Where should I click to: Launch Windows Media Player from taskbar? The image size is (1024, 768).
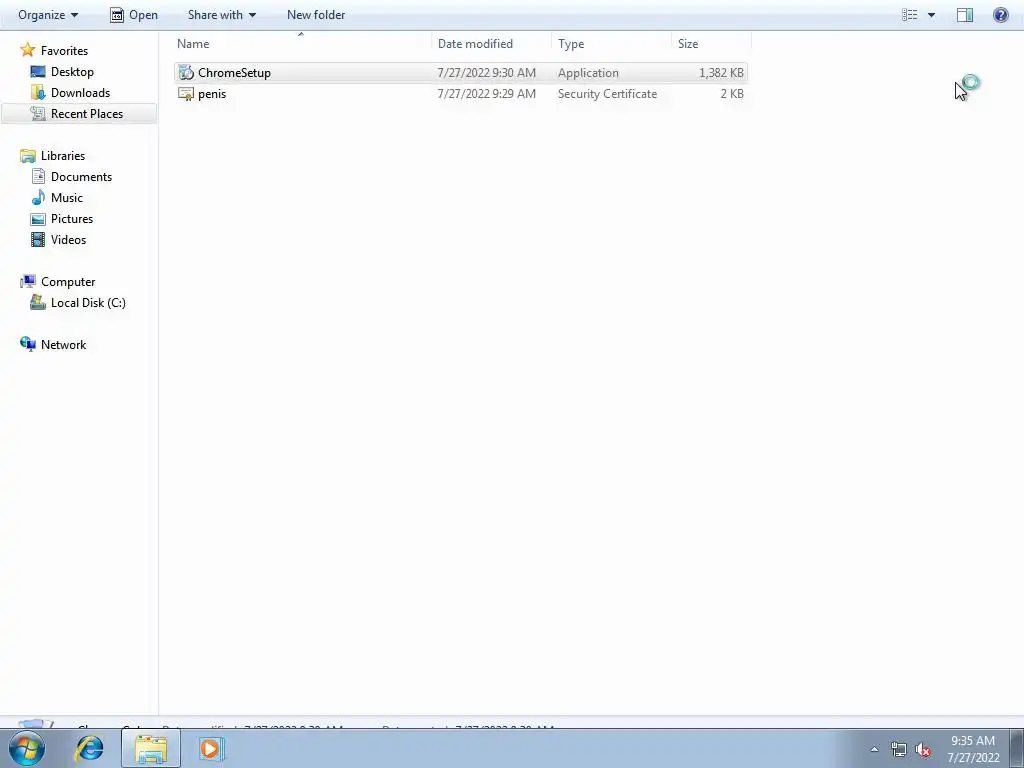click(x=211, y=748)
